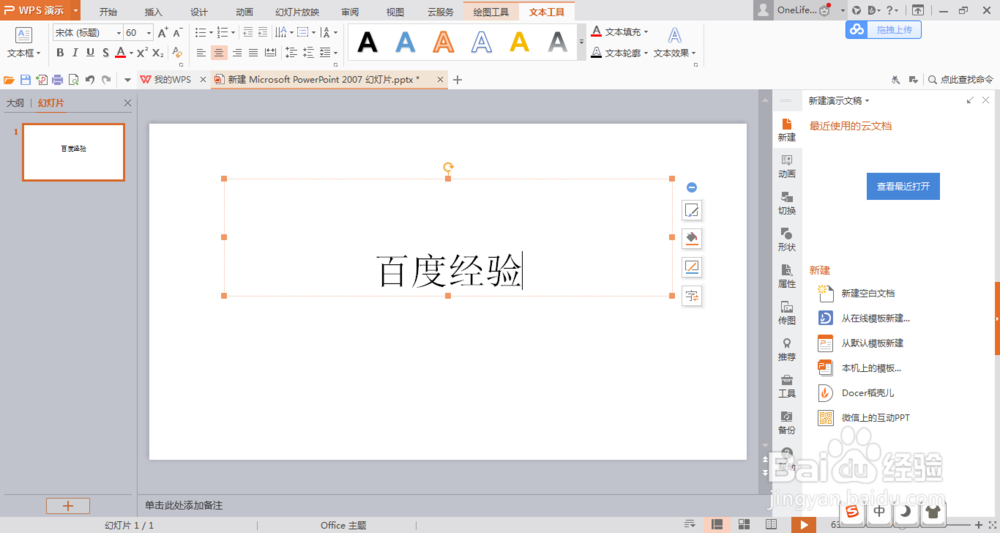Toggle underline formatting
Screen dimensions: 1000x533
click(x=90, y=53)
